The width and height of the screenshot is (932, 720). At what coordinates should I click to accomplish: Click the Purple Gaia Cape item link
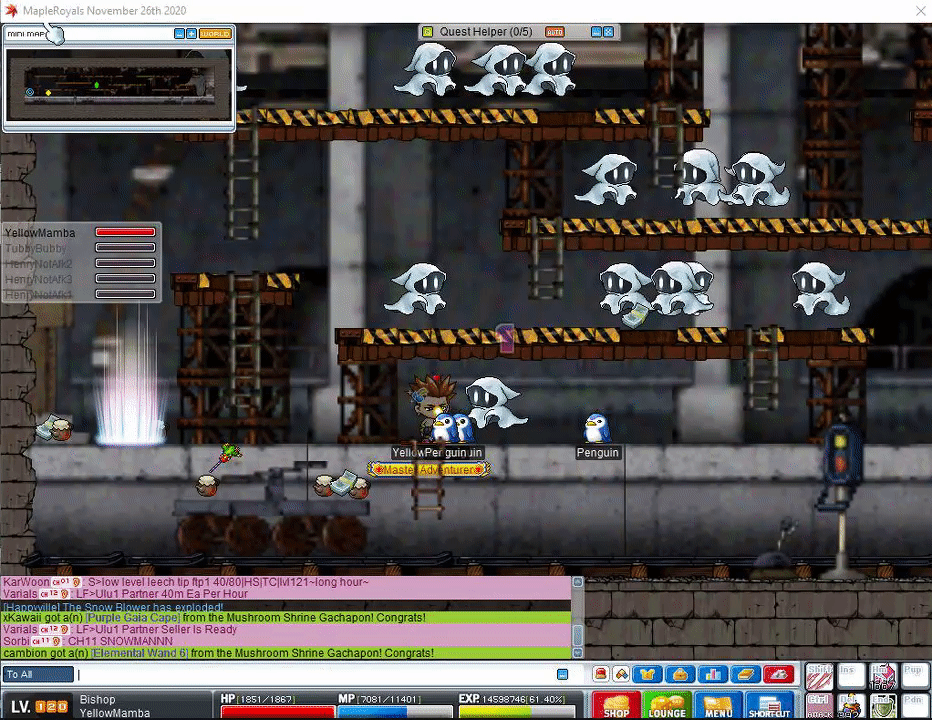(133, 618)
